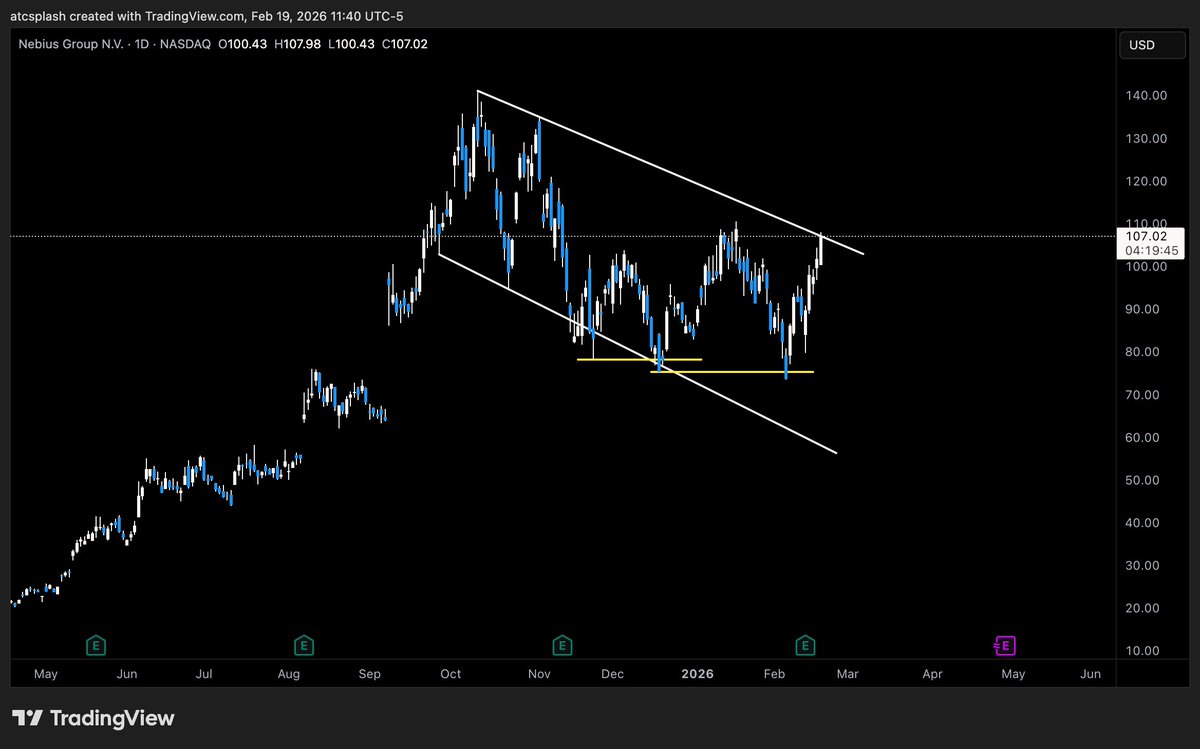This screenshot has width=1200, height=749.
Task: Click the earnings badge under August
Action: click(303, 645)
